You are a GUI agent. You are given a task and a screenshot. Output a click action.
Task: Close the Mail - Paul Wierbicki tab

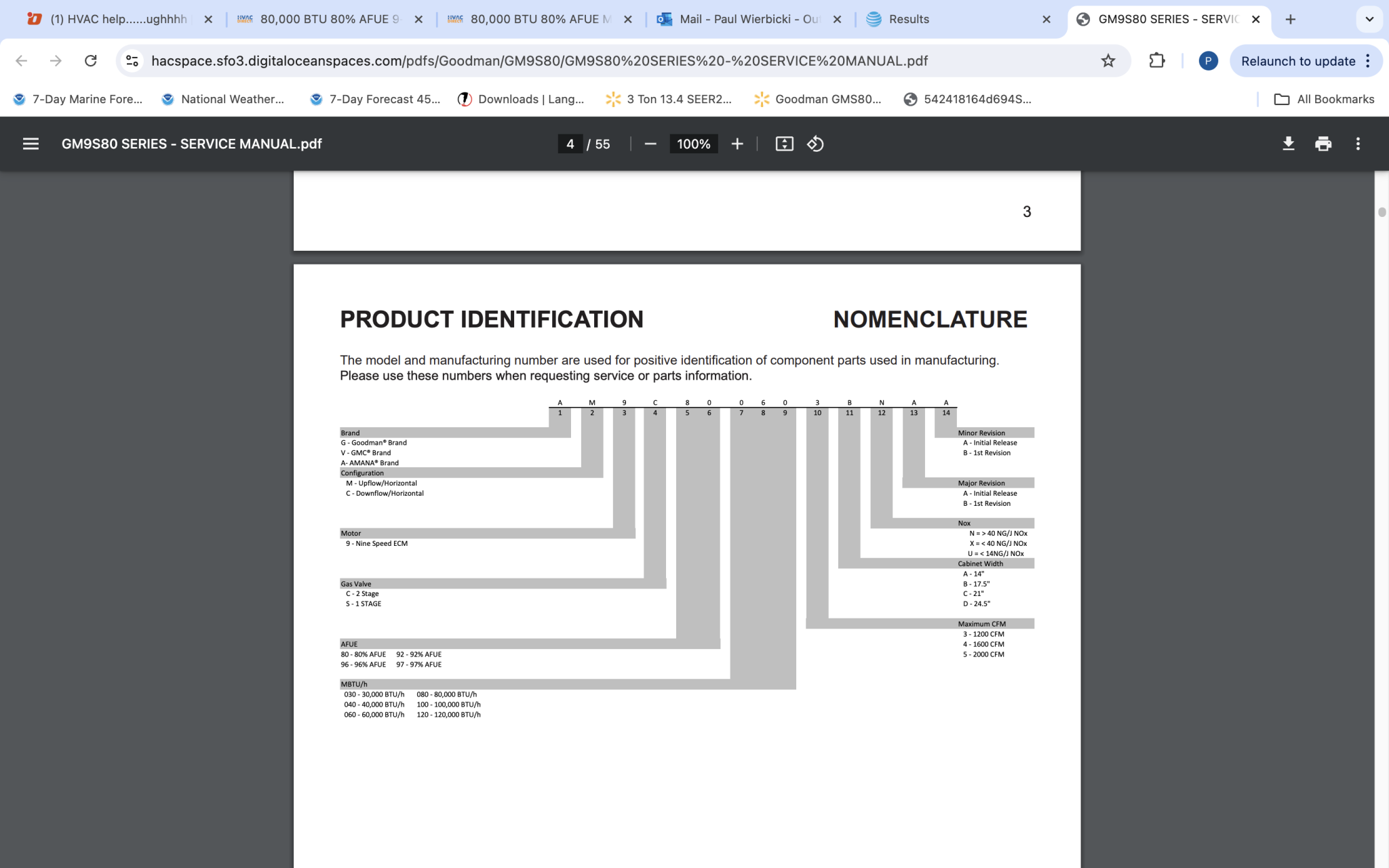[837, 19]
